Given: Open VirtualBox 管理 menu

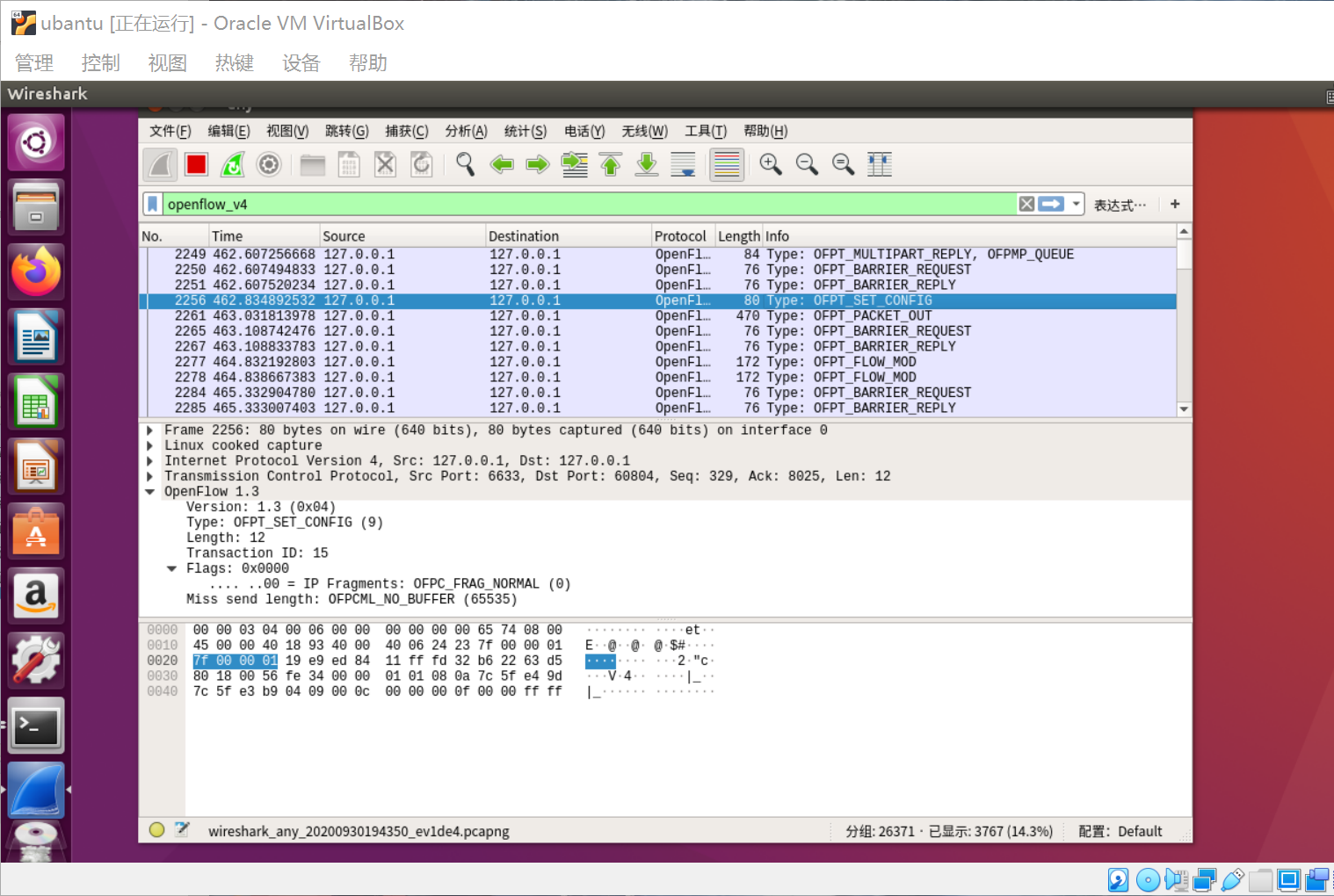Looking at the screenshot, I should coord(34,63).
